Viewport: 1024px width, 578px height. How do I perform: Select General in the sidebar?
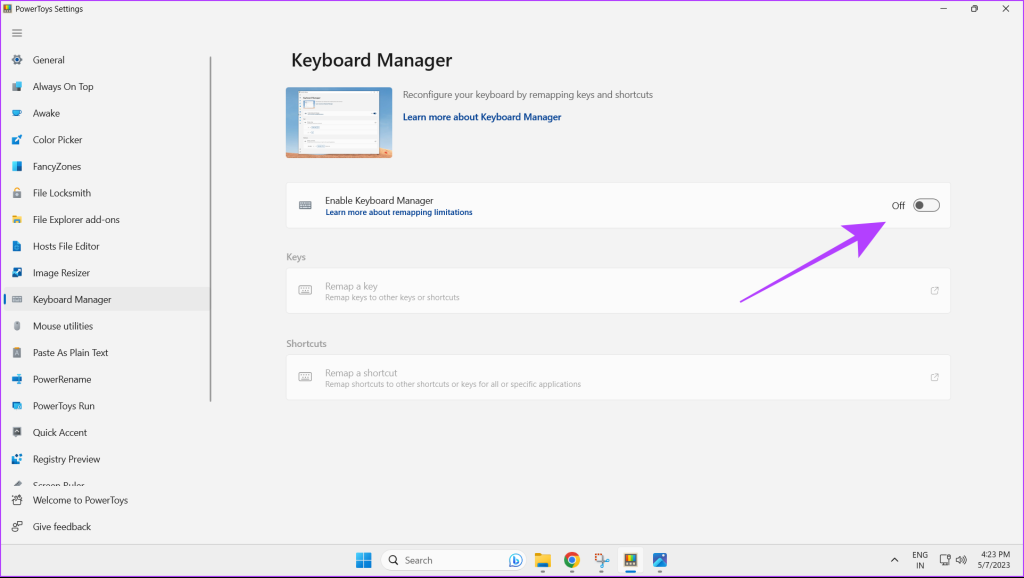(106, 60)
